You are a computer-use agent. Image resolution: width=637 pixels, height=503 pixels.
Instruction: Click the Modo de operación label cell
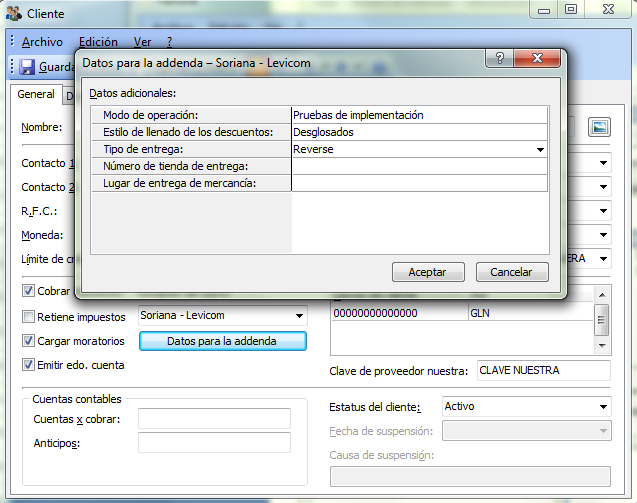(191, 115)
